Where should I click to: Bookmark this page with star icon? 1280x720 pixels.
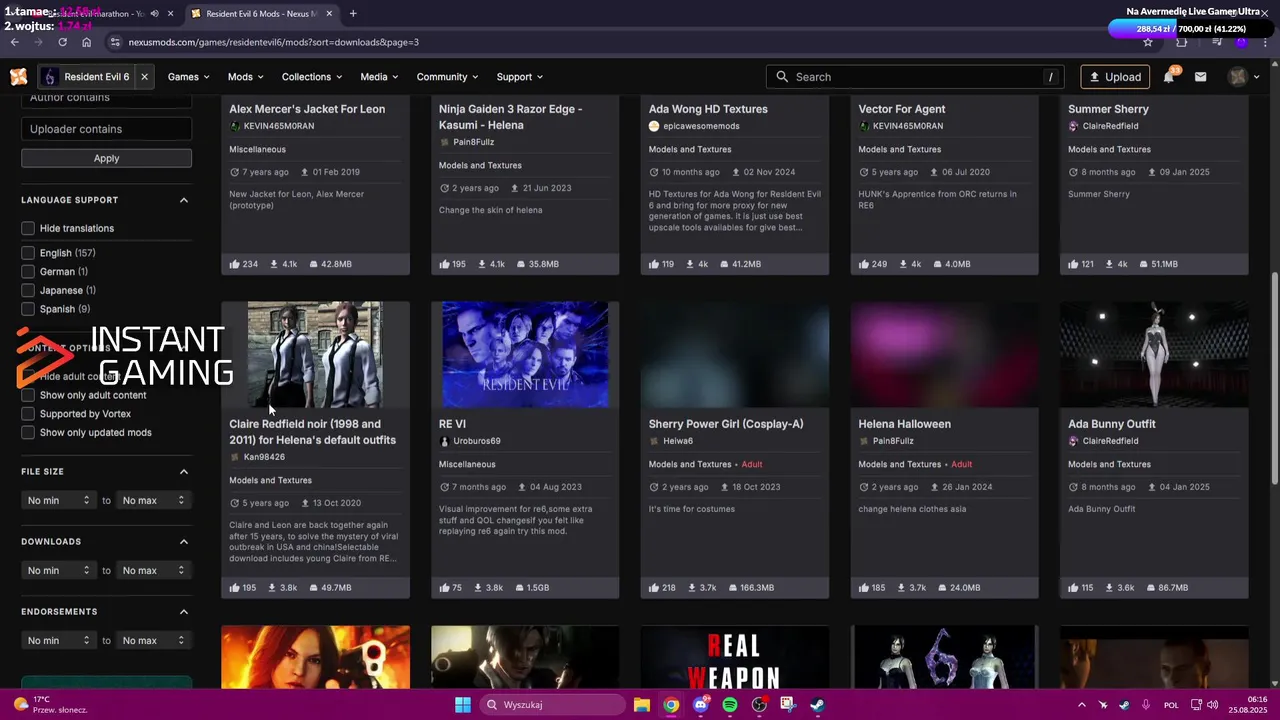[1148, 42]
